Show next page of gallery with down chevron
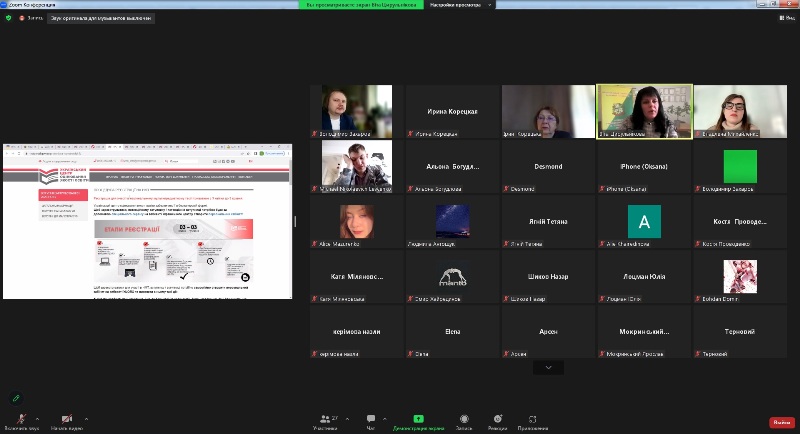 (x=548, y=367)
